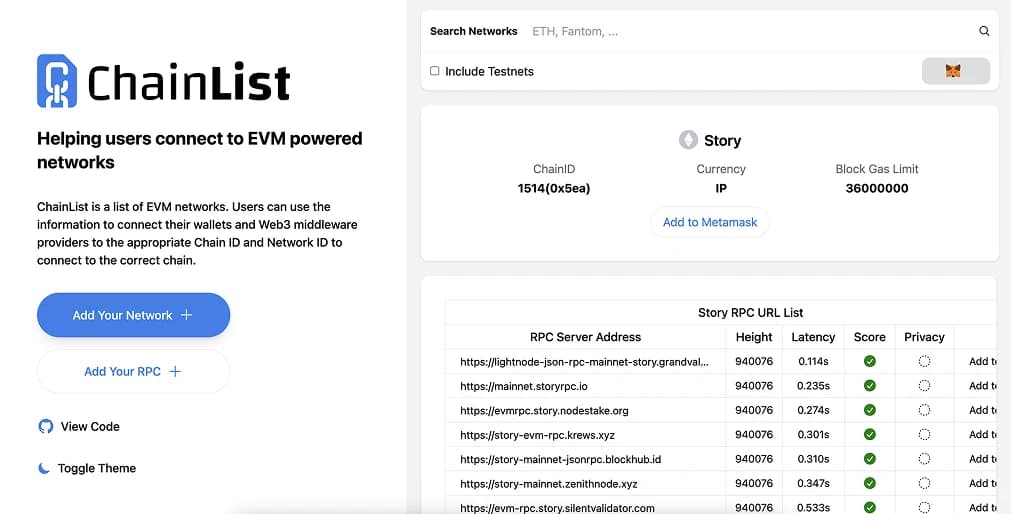The width and height of the screenshot is (1011, 514).
Task: Click privacy circle icon for krews.xyz RPC
Action: coord(924,435)
